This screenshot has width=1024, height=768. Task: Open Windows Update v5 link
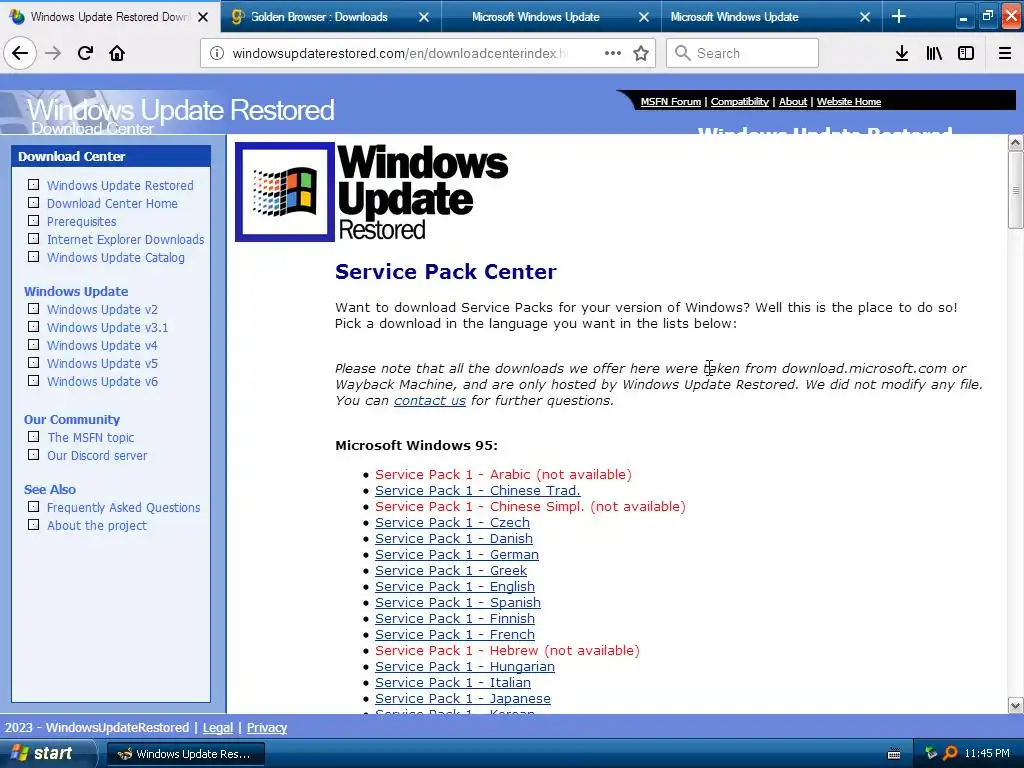(x=102, y=363)
